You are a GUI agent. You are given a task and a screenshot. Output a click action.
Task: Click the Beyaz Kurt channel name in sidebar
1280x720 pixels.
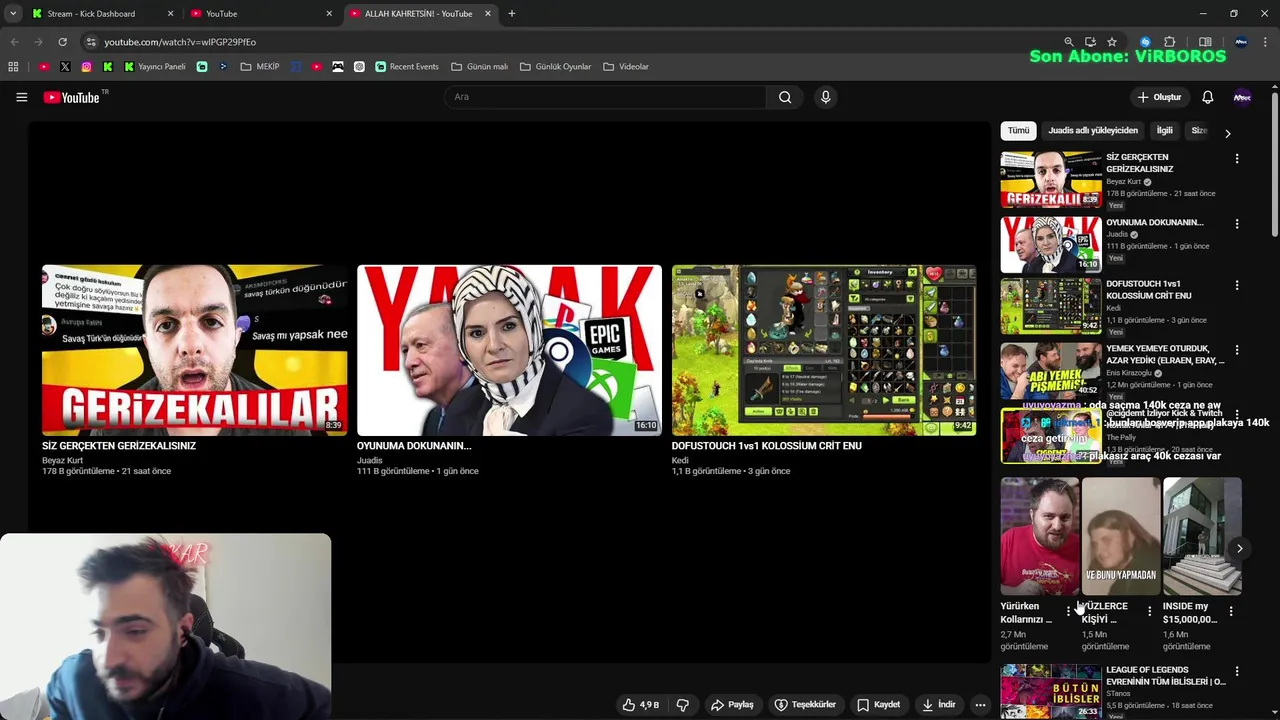[x=1123, y=182]
